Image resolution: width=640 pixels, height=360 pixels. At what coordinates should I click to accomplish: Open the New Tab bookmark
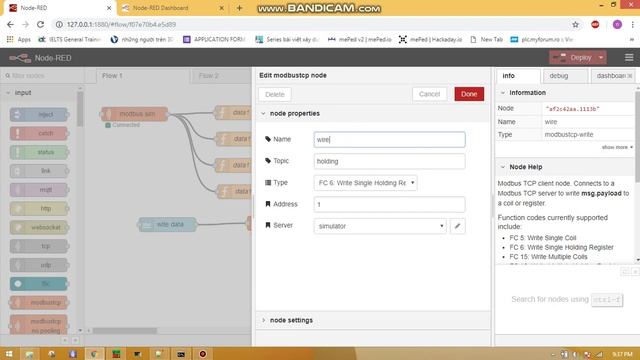coord(487,40)
